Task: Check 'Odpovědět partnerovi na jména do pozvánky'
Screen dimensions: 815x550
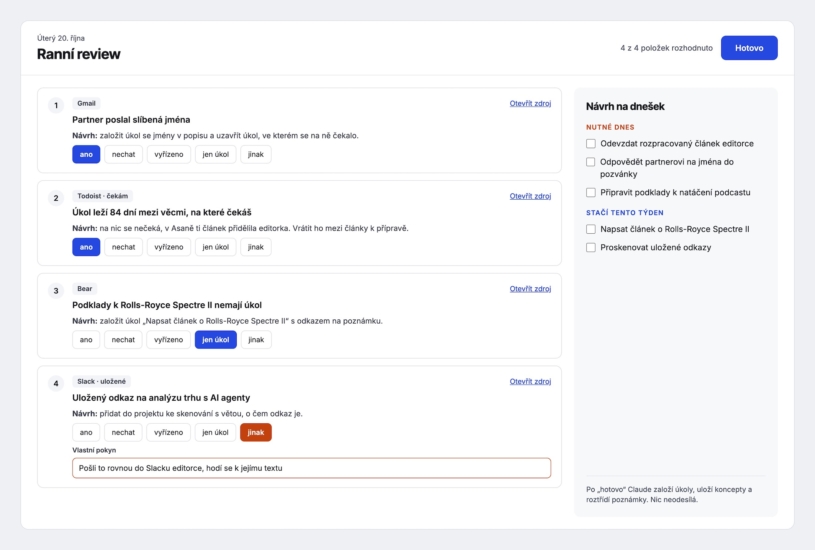Action: [x=591, y=162]
